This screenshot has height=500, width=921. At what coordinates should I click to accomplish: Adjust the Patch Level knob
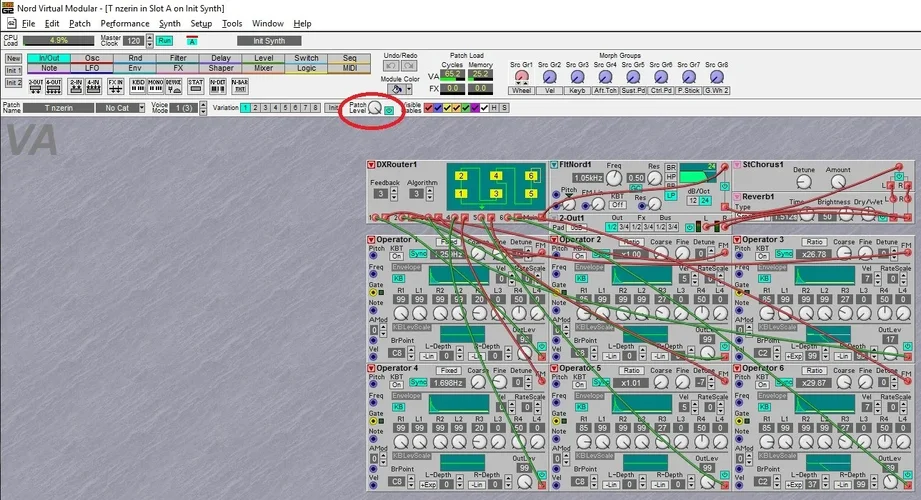click(x=374, y=108)
